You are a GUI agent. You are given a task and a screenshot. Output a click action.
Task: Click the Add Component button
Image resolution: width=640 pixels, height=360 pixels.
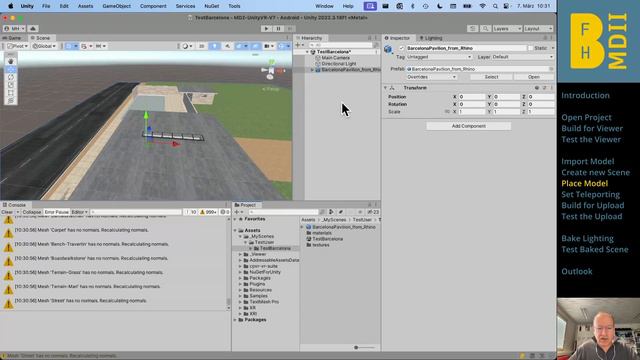click(468, 126)
